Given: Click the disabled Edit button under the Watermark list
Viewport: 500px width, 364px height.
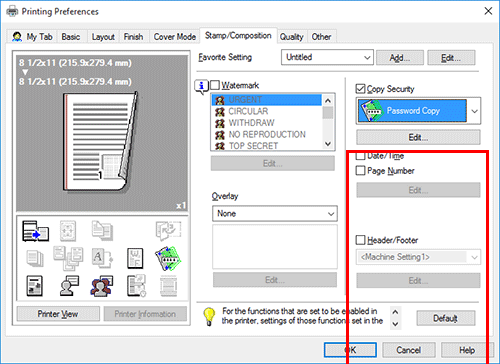Looking at the screenshot, I should (x=273, y=163).
